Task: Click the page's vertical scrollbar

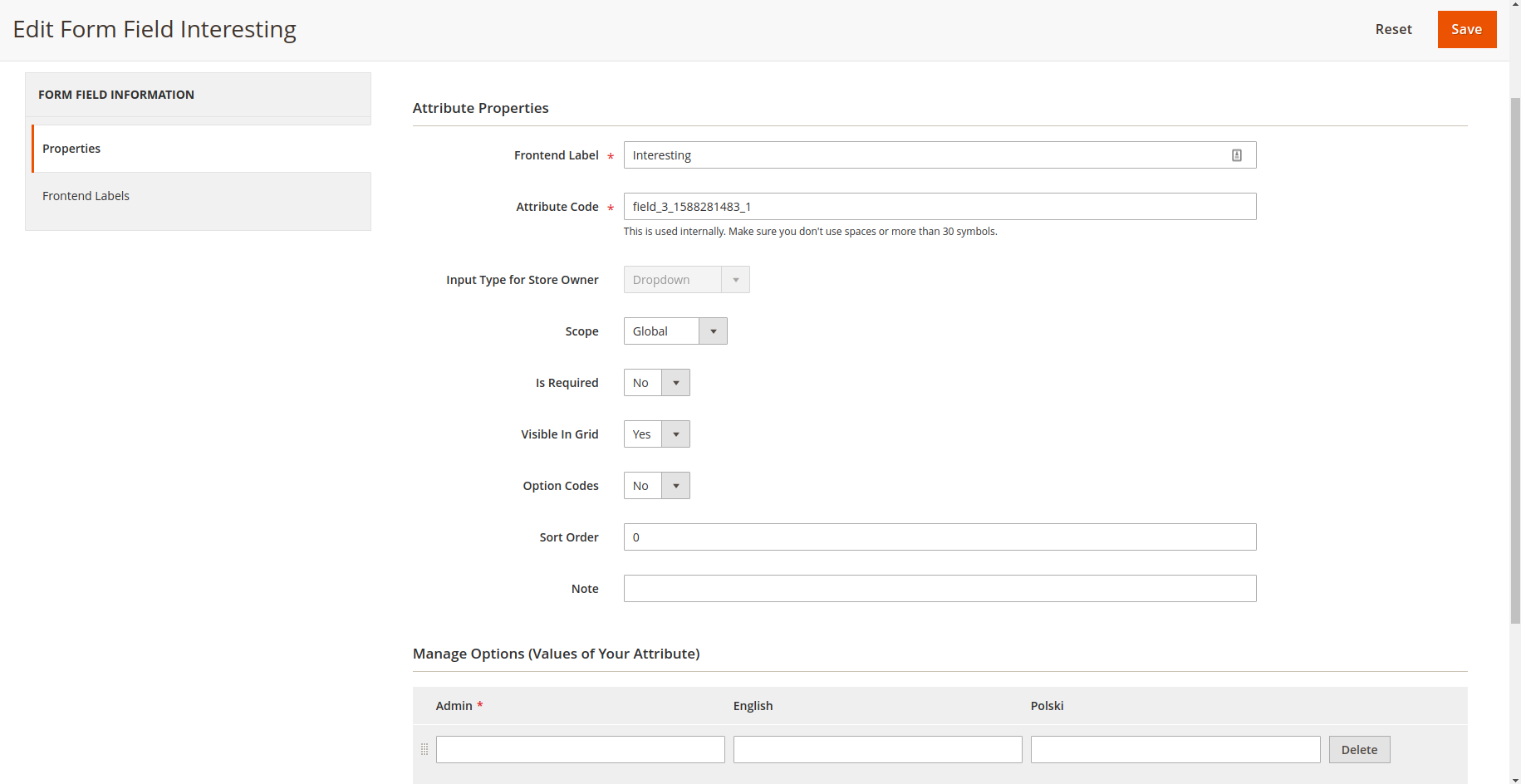Action: pos(1515,357)
